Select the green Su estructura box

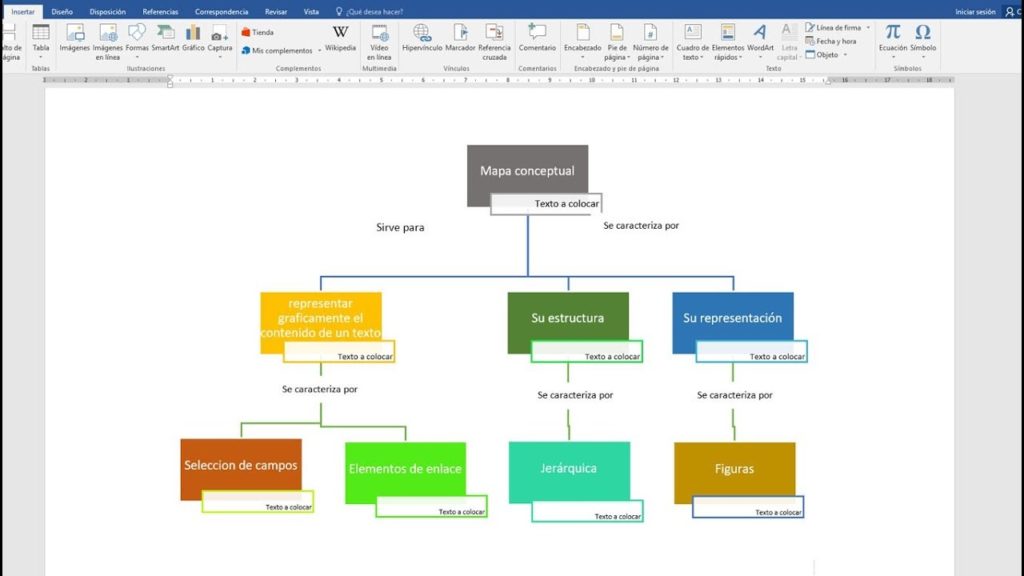coord(568,317)
